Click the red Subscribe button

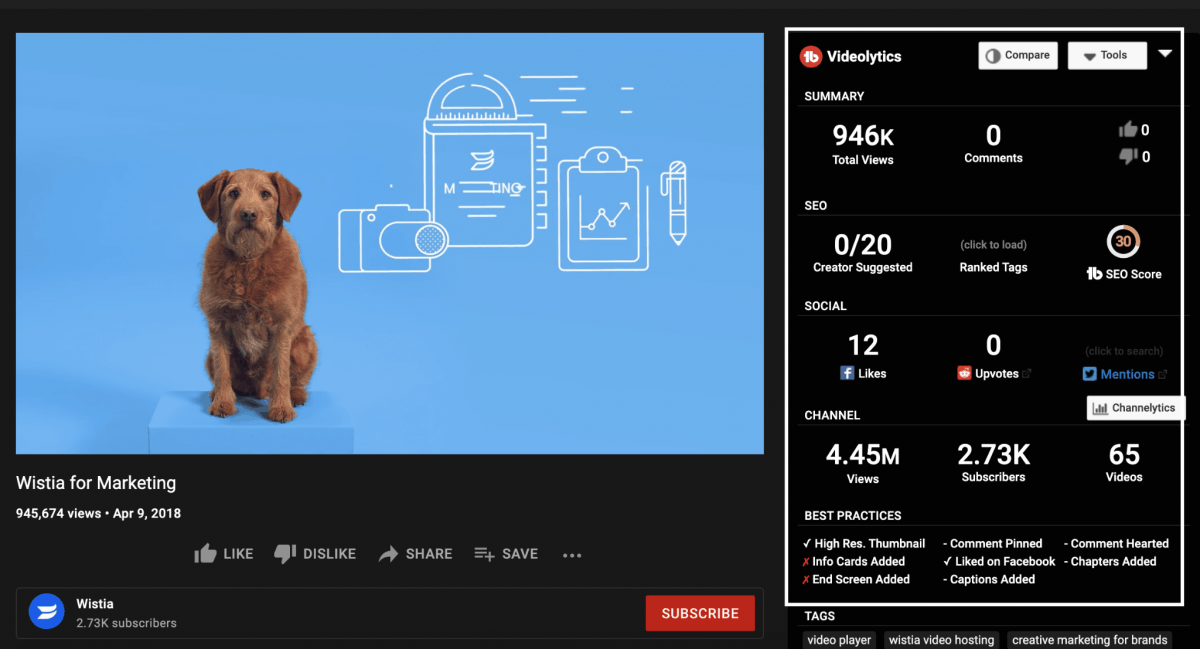click(700, 613)
